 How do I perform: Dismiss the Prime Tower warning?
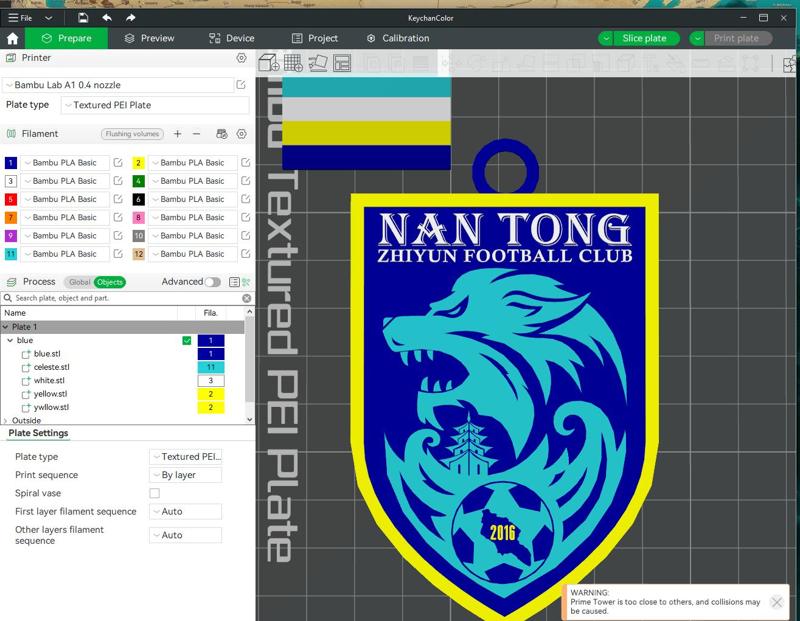(x=777, y=602)
